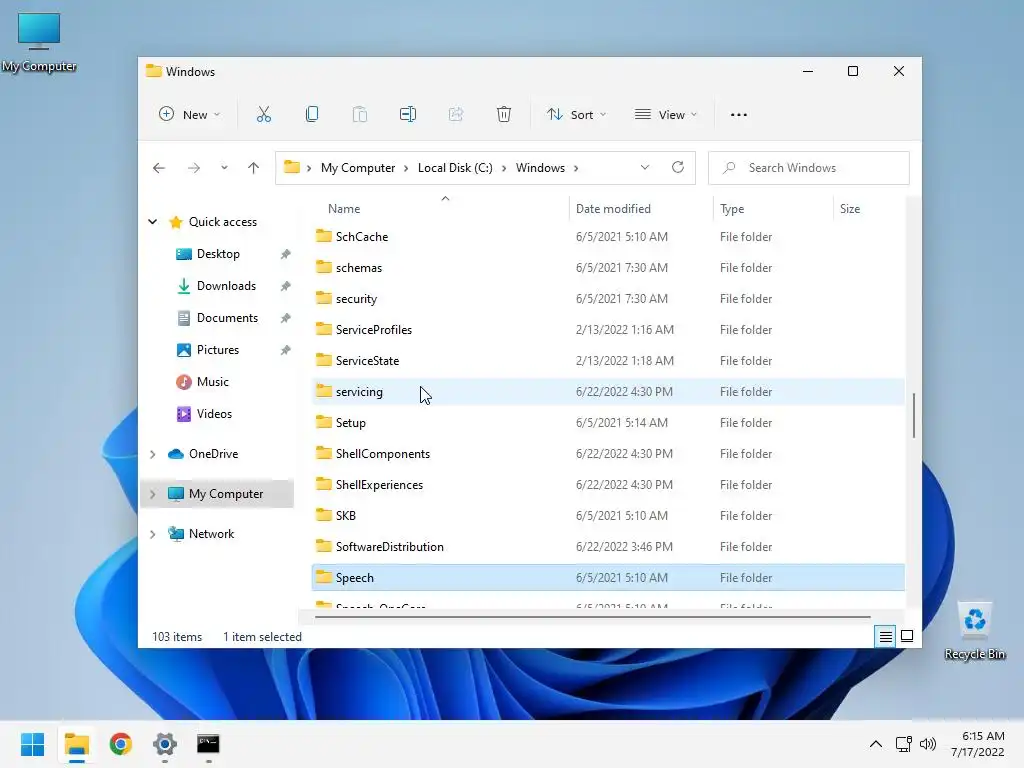Sort by the Size column header
Screen dimensions: 1024x768
click(850, 208)
